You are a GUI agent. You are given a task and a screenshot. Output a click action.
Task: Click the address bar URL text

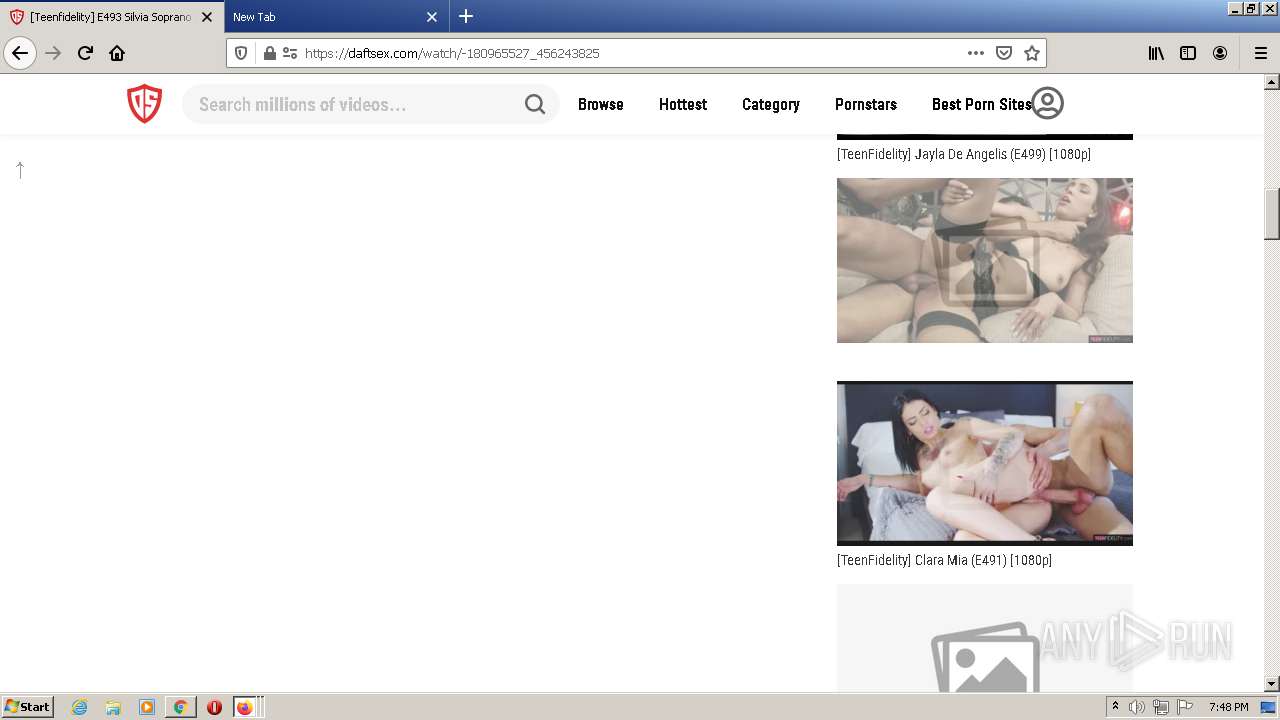click(452, 53)
